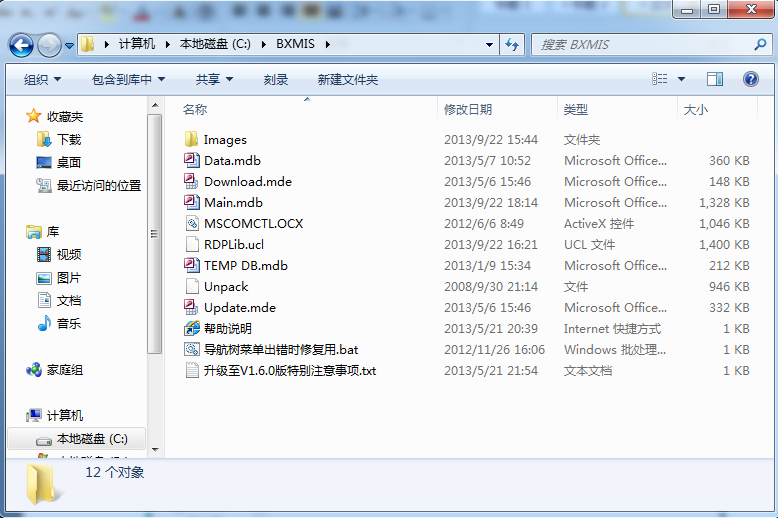Expand the arrow after BXMIS in path
Screen dimensions: 778x518
(327, 44)
